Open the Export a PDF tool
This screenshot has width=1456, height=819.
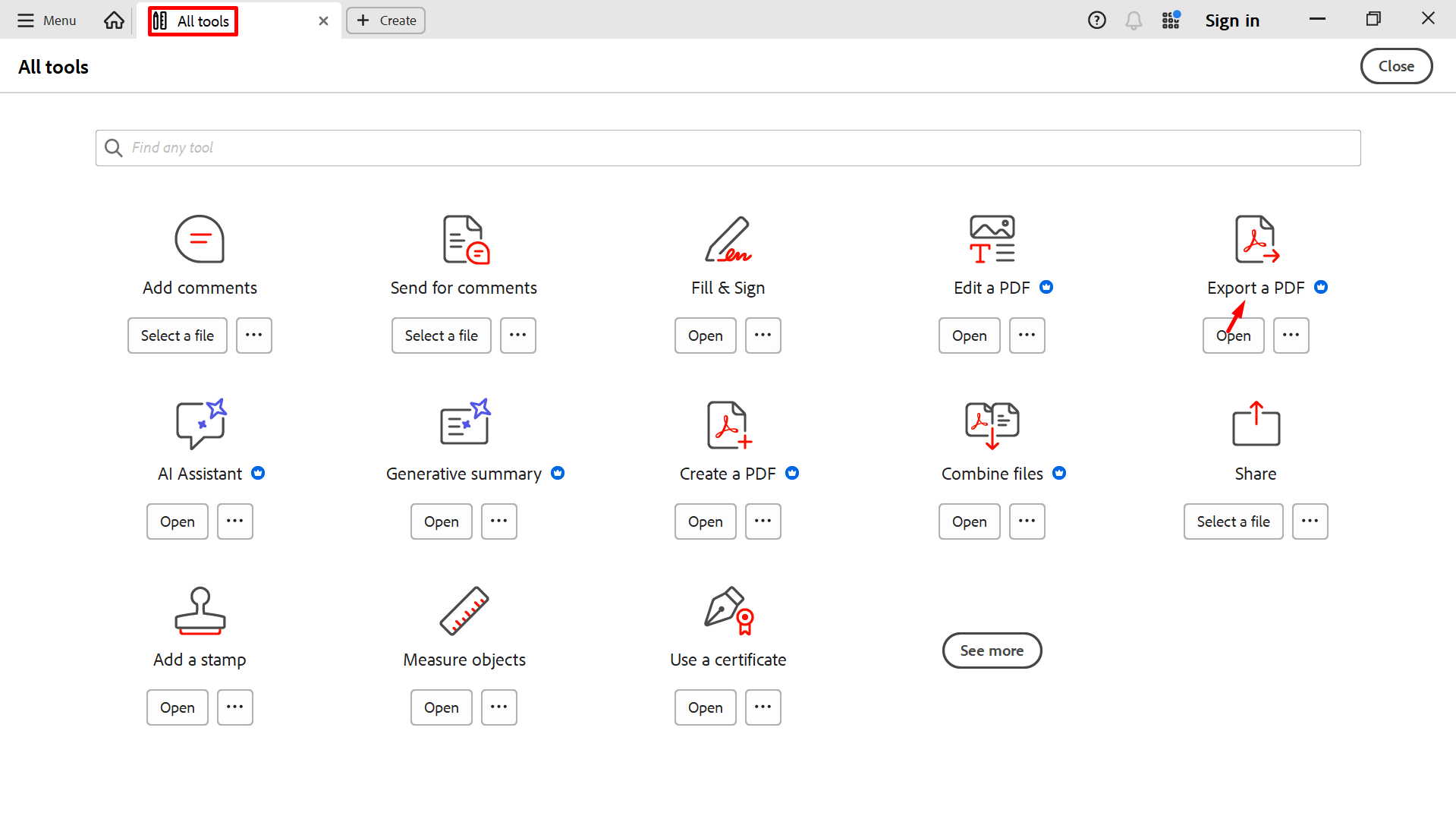click(x=1234, y=335)
